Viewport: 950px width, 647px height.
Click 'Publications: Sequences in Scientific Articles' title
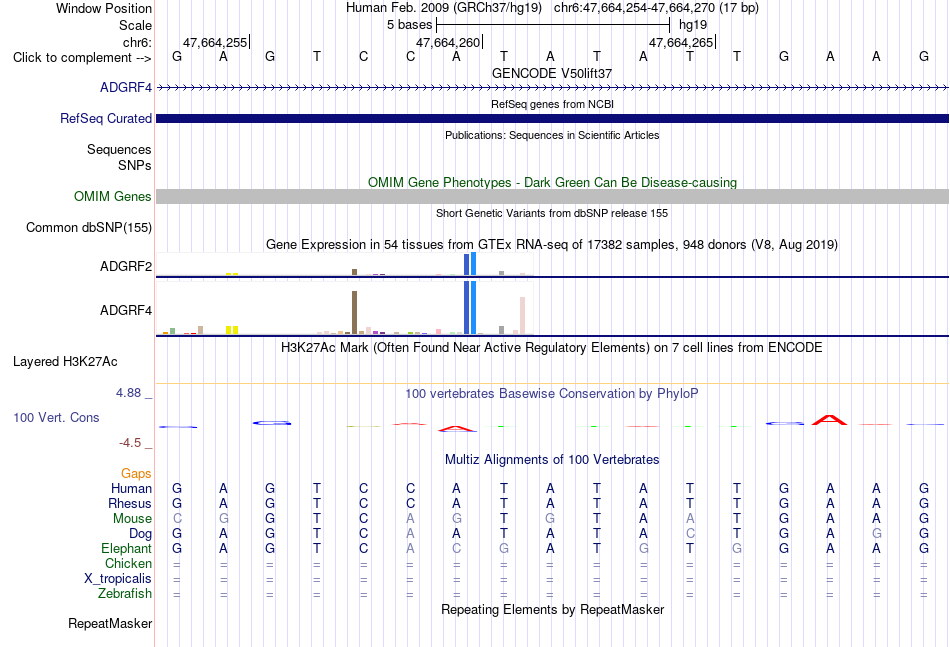552,135
